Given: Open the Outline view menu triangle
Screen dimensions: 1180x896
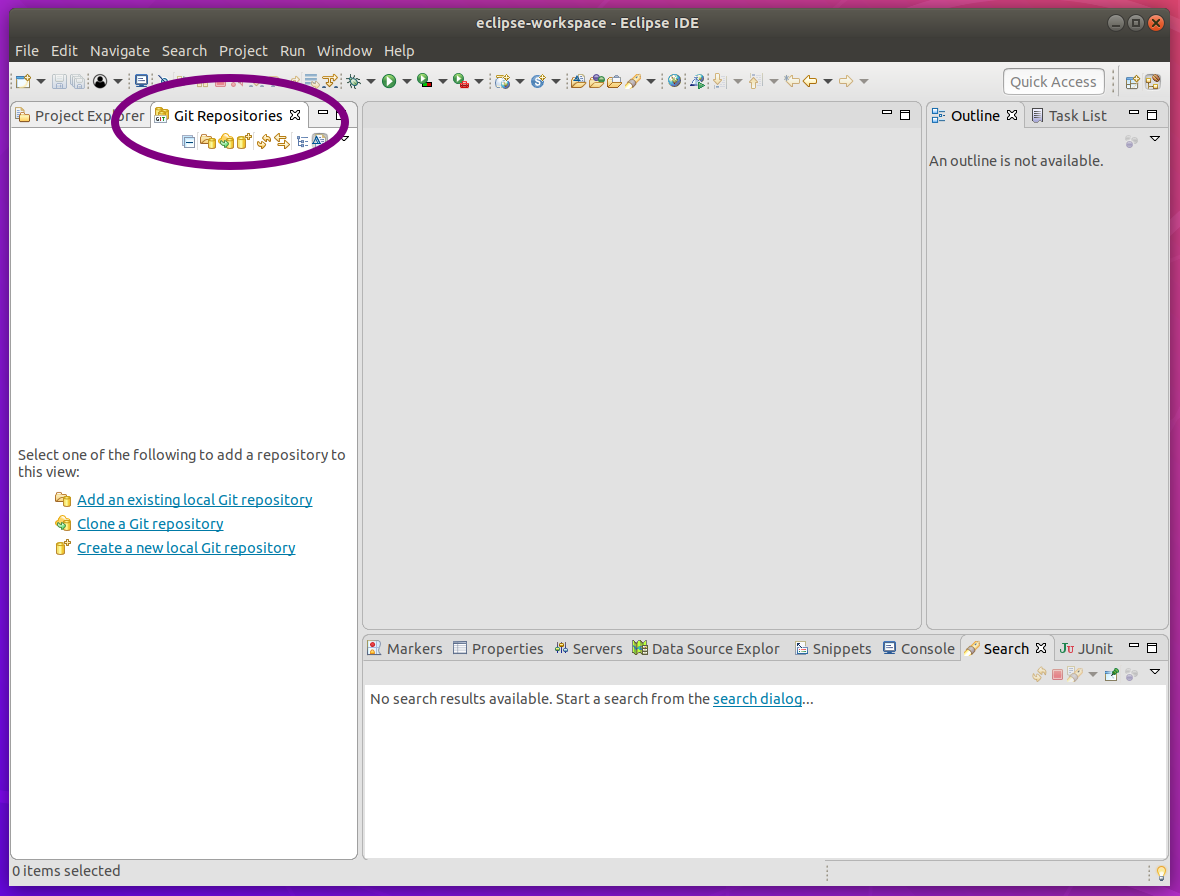Looking at the screenshot, I should [1155, 139].
